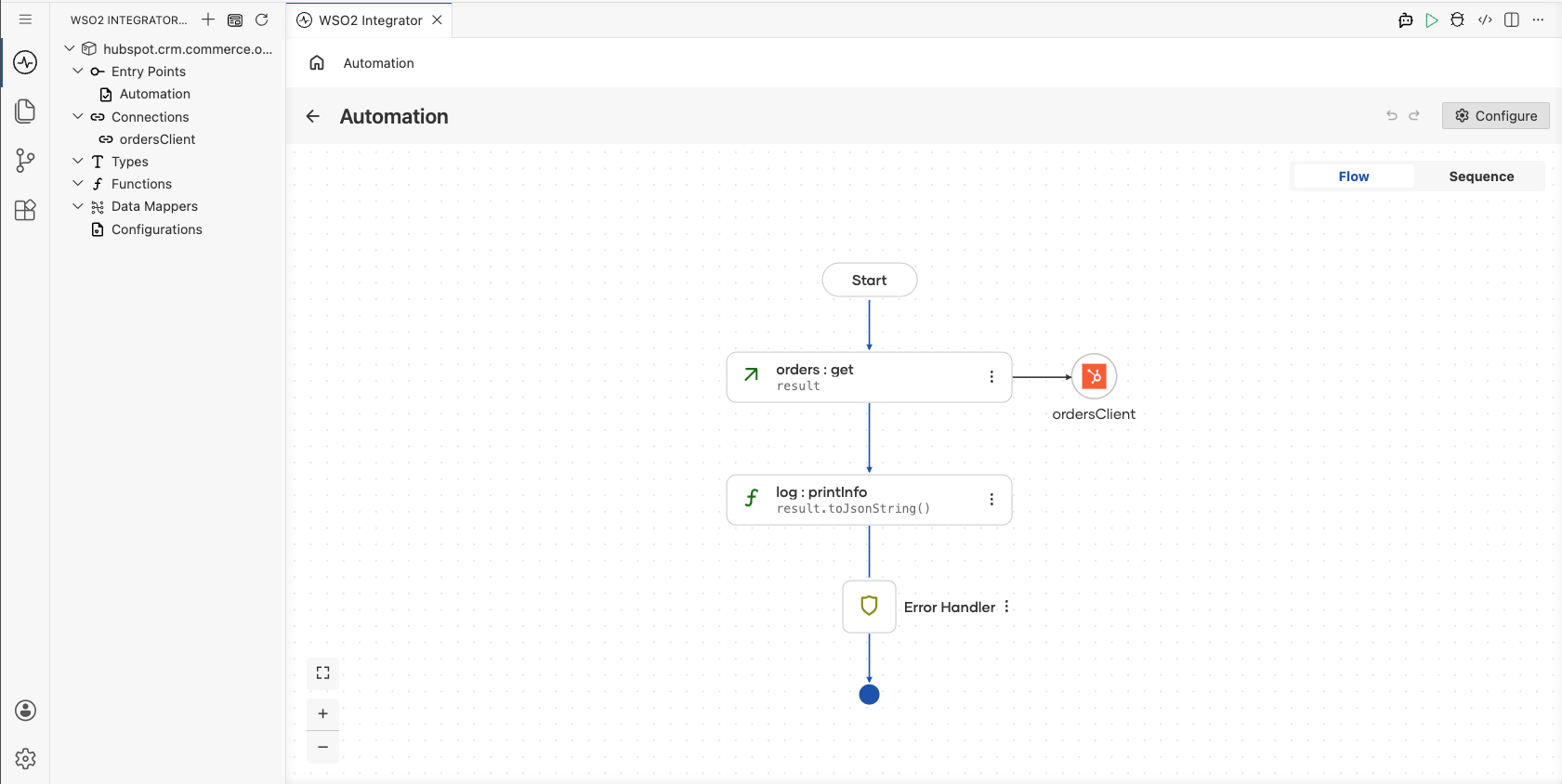Run the integration with play icon
Image resolution: width=1562 pixels, height=784 pixels.
click(1432, 20)
